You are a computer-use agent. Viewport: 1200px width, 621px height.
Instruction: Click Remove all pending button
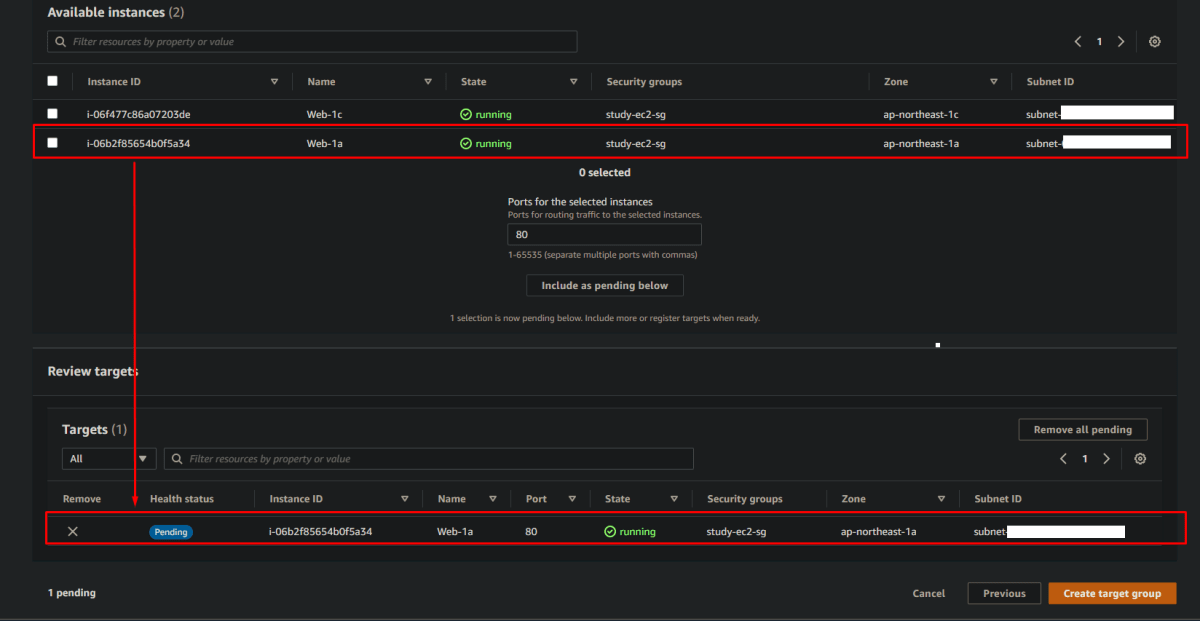1083,430
